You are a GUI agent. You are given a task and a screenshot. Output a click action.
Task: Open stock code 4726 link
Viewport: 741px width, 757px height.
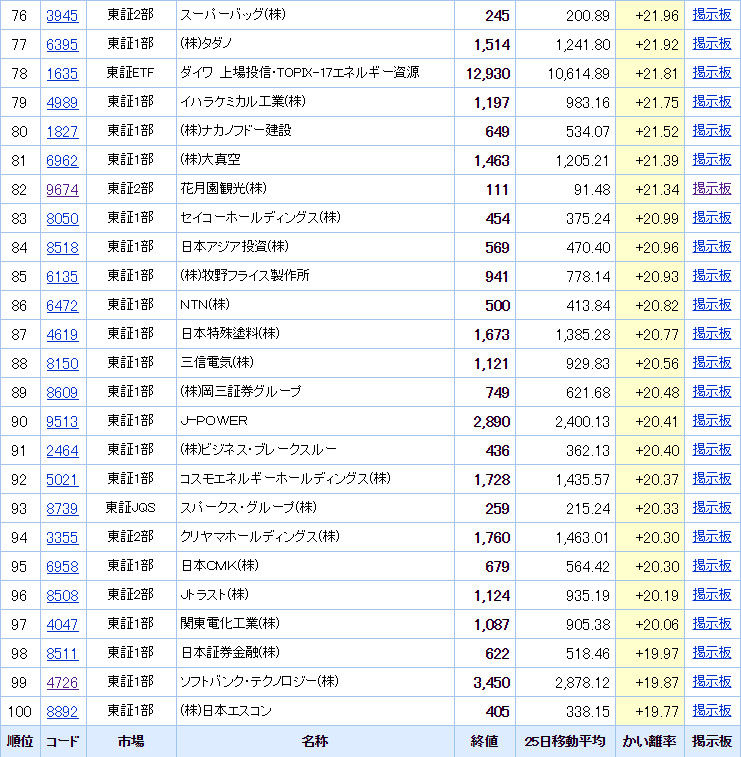pyautogui.click(x=62, y=682)
